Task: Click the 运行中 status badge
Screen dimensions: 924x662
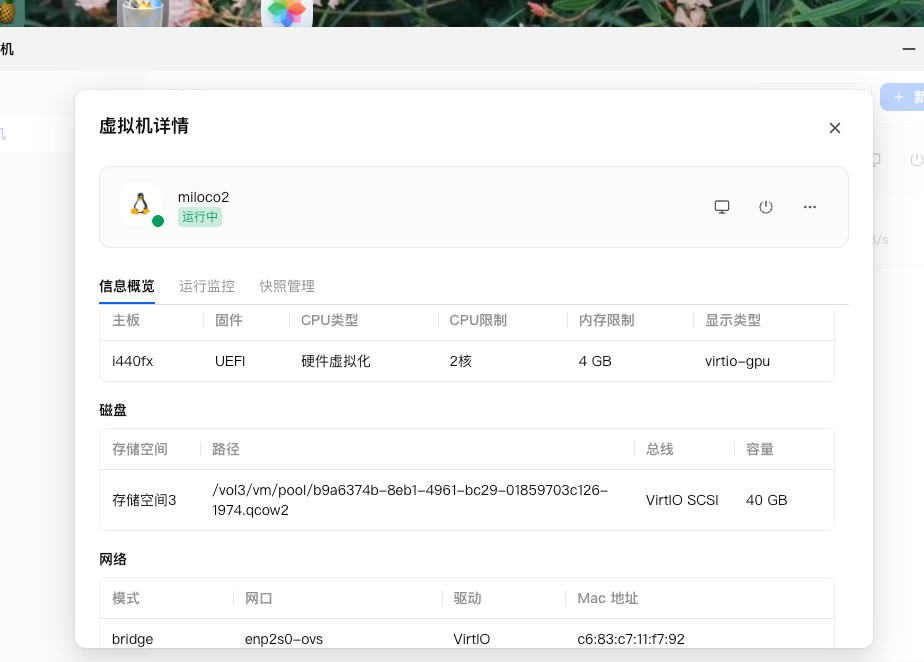Action: [200, 217]
